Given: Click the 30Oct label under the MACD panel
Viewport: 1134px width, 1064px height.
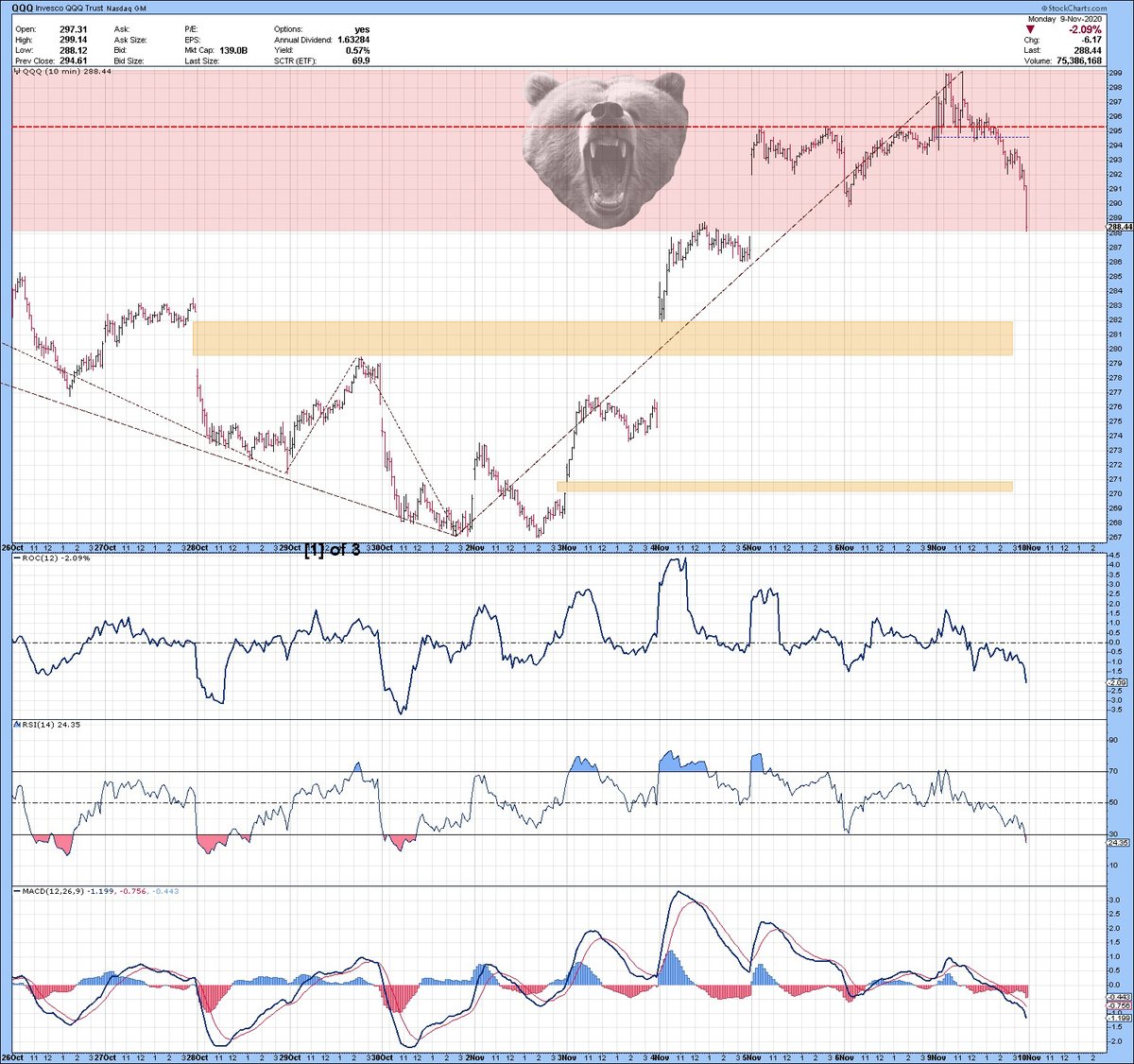Looking at the screenshot, I should (x=382, y=1055).
